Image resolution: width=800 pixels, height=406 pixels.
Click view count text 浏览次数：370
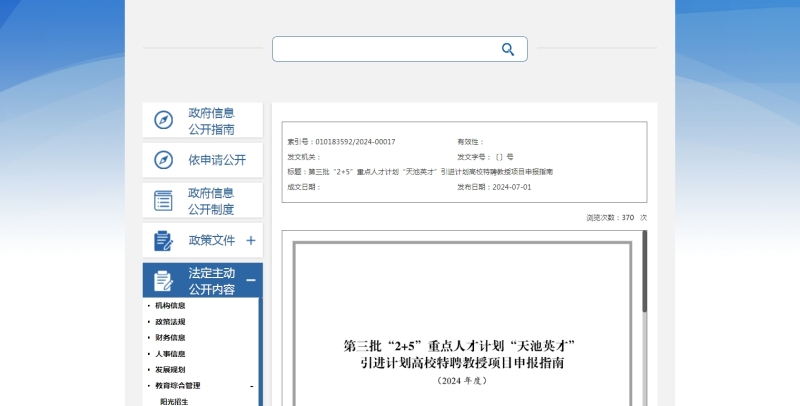[x=610, y=218]
